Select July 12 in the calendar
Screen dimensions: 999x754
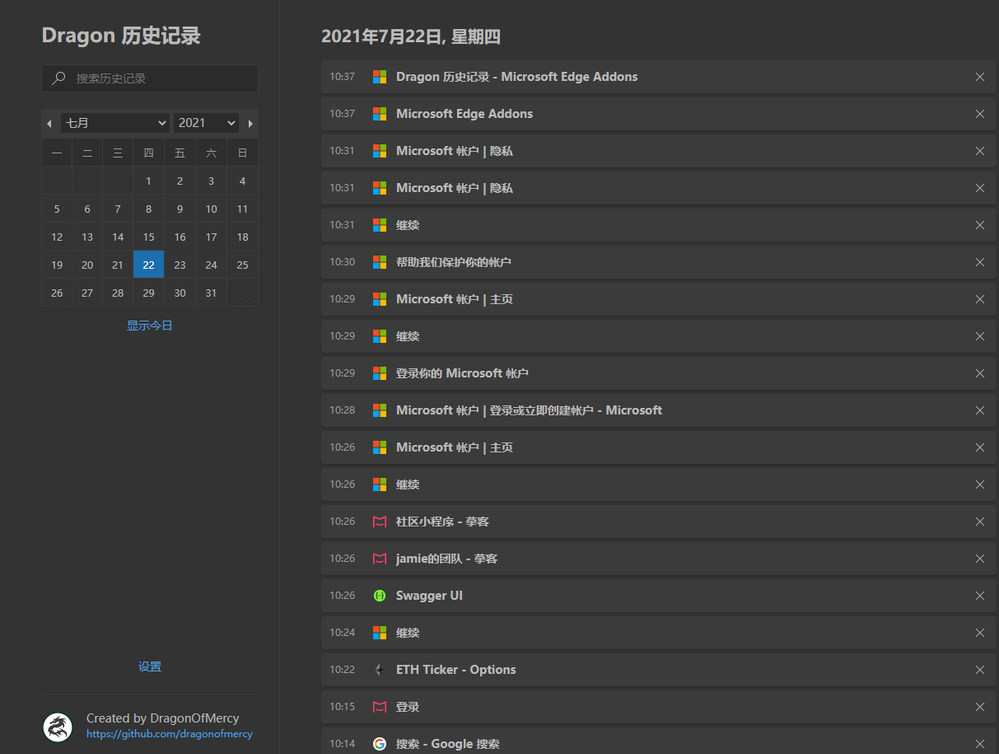[57, 237]
